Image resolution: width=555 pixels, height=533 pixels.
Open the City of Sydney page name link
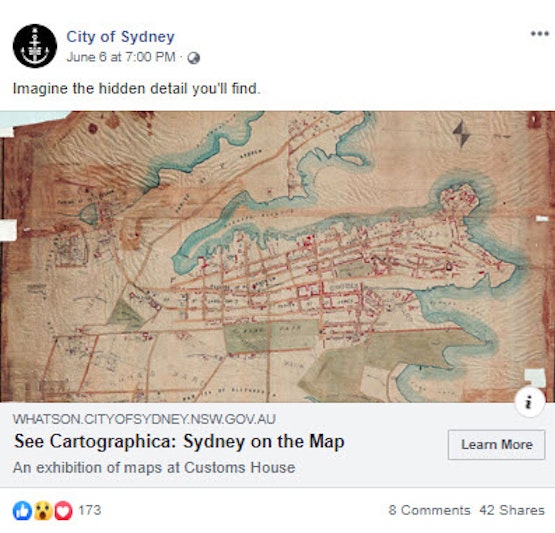pos(120,37)
